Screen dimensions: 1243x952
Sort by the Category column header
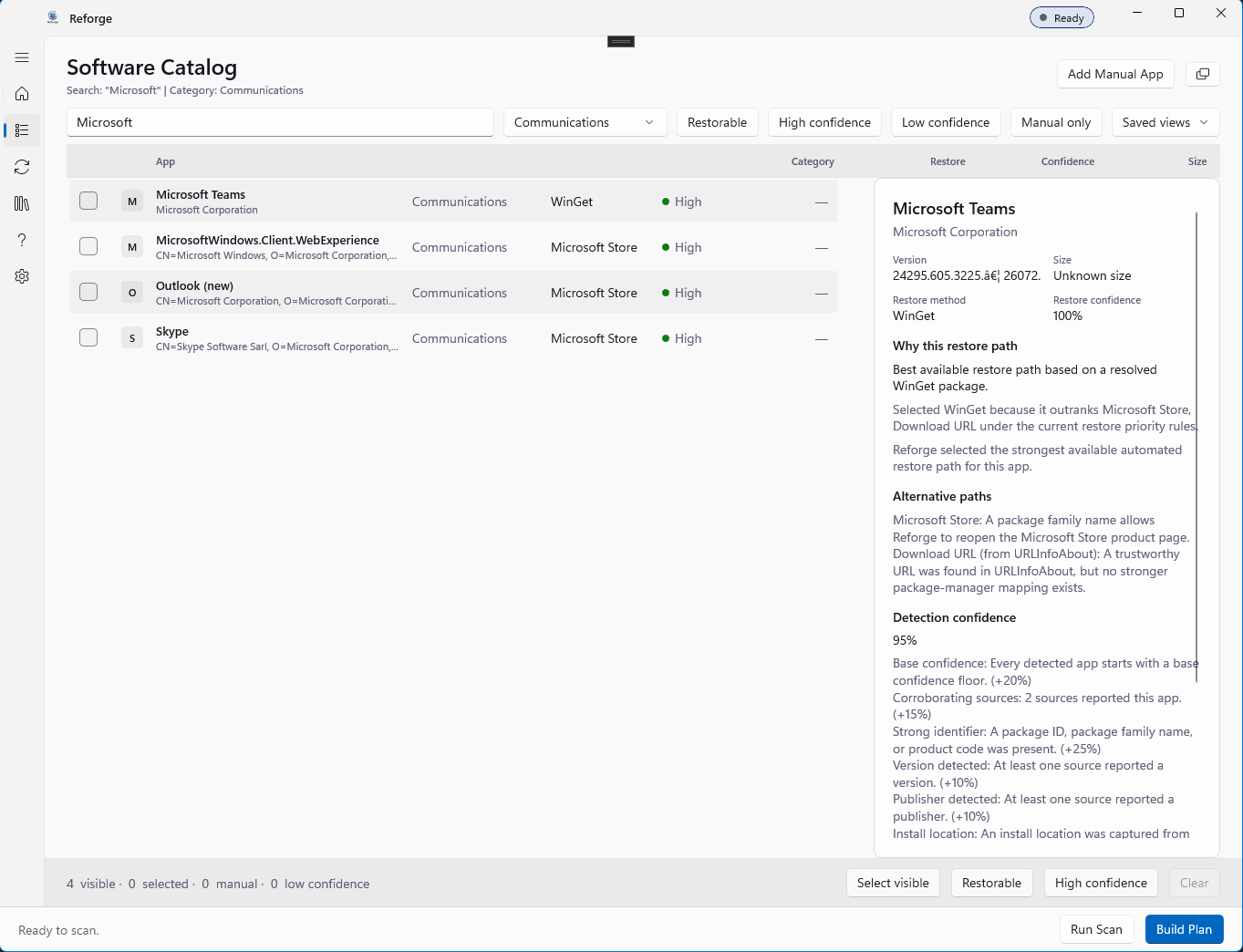813,161
